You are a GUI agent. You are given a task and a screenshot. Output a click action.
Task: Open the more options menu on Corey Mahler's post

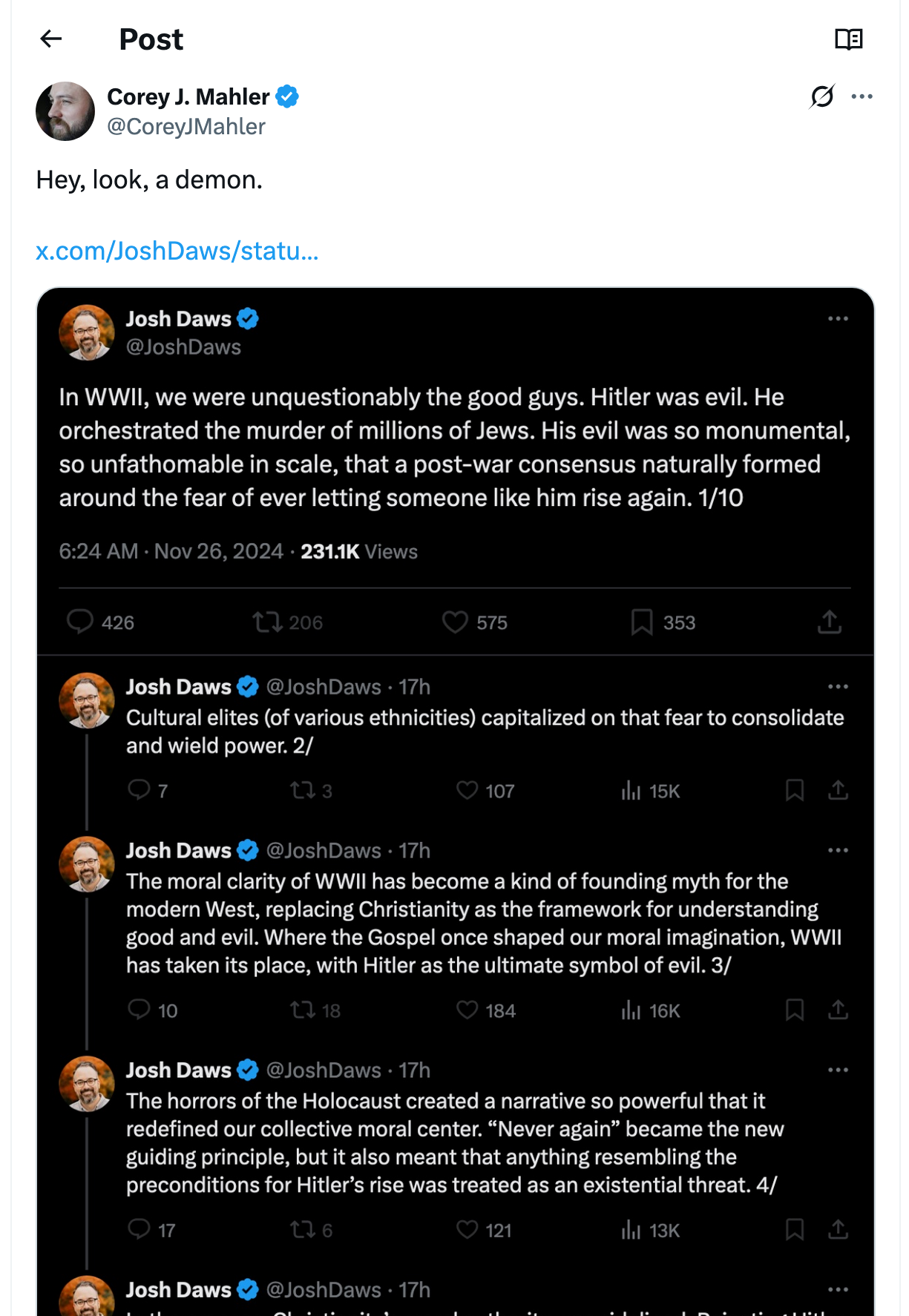862,96
